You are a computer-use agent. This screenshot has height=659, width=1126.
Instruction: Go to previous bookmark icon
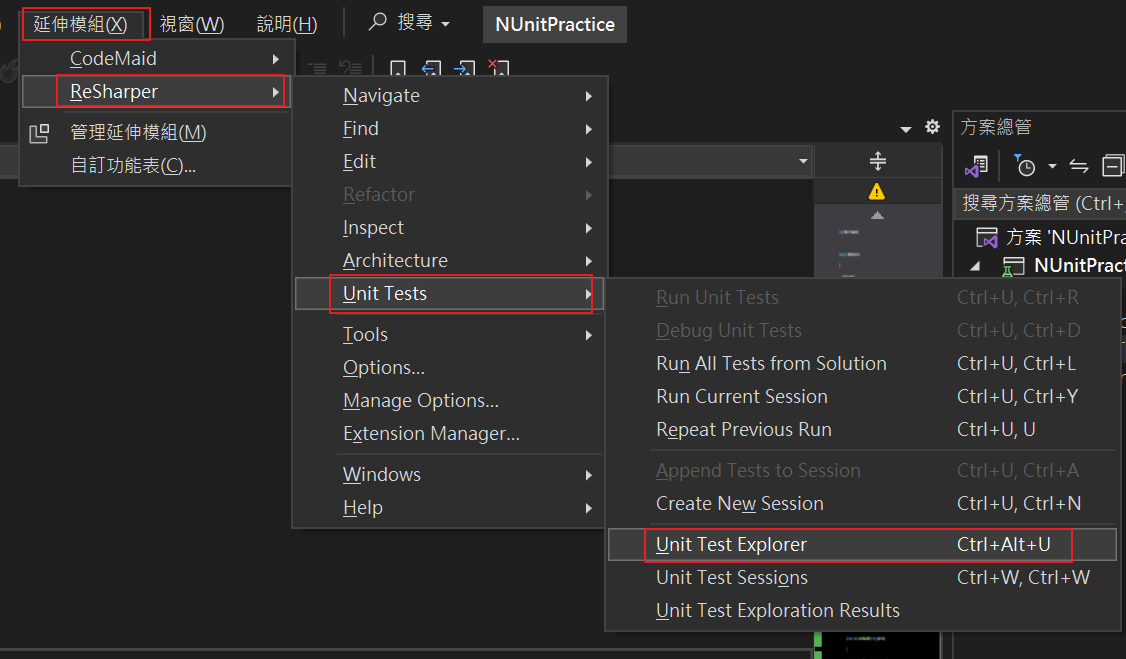coord(431,69)
